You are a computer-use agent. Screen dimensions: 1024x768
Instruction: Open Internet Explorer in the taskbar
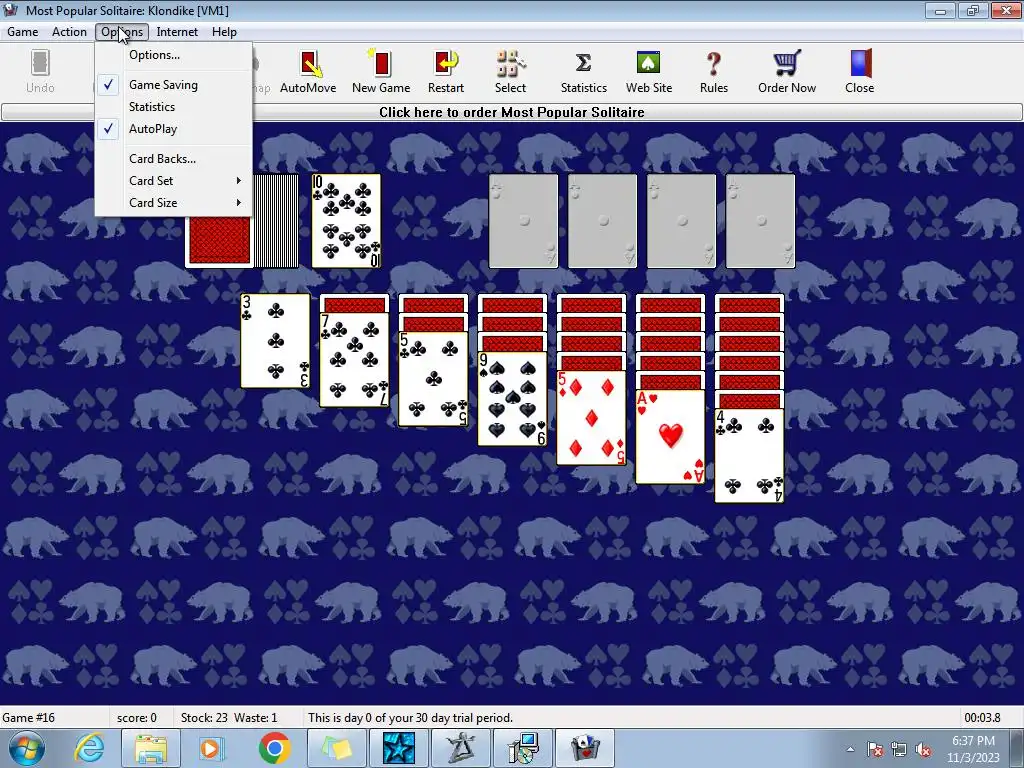(89, 748)
